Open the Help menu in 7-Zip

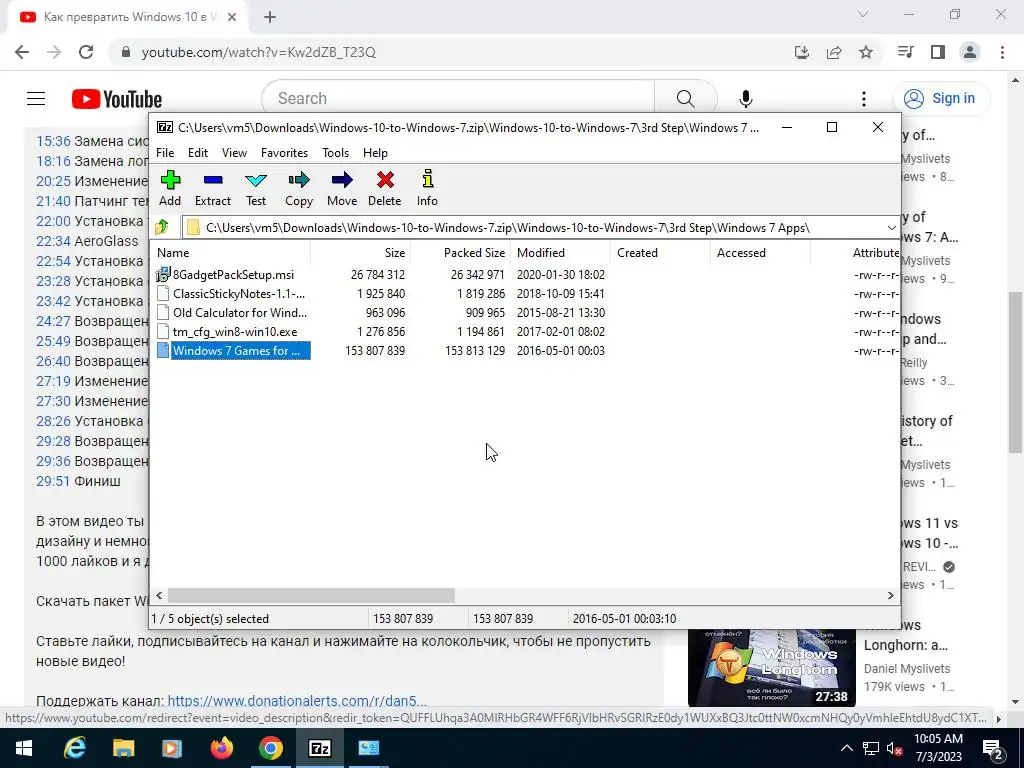click(x=376, y=153)
